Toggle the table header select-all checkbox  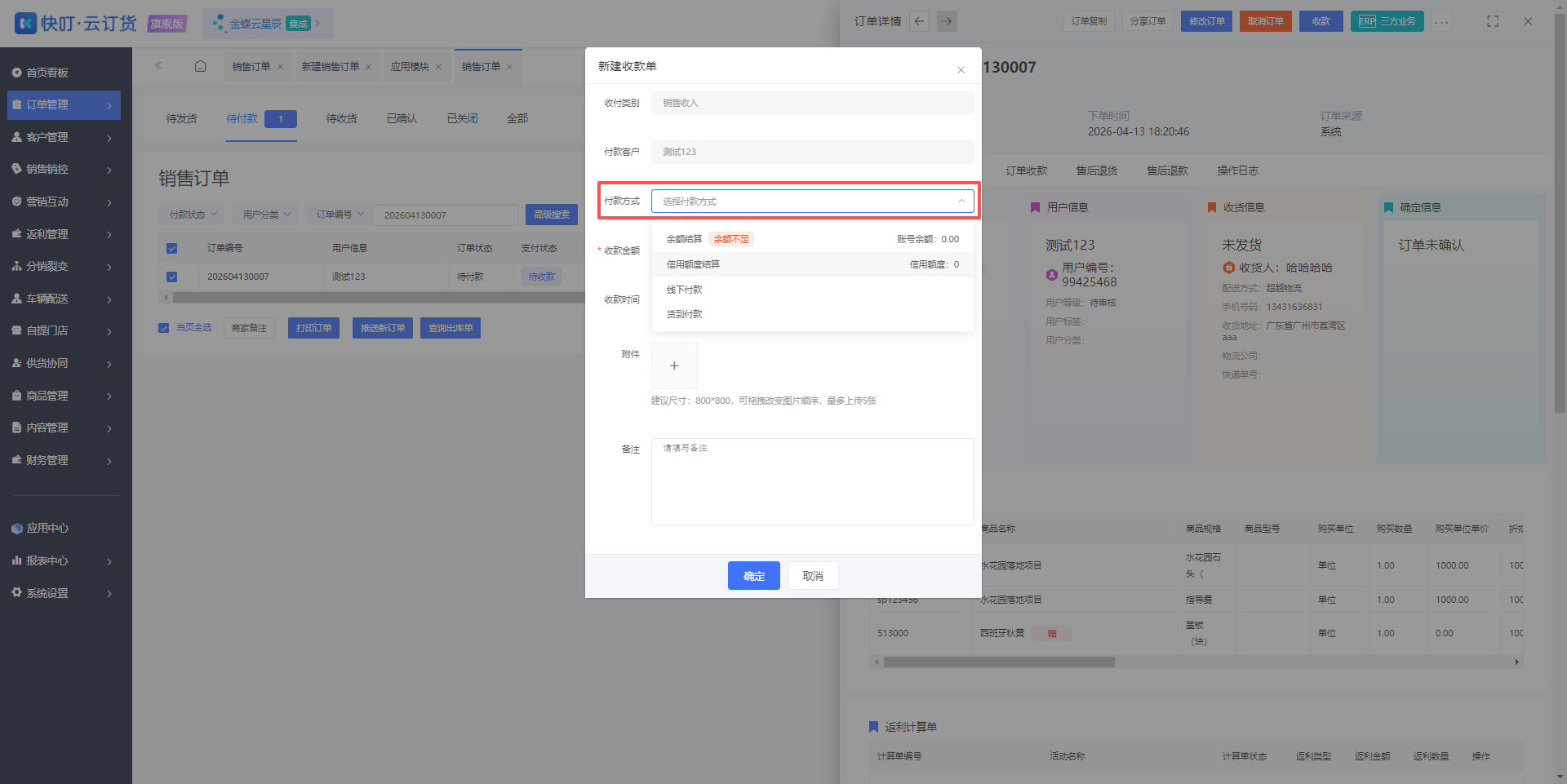[x=171, y=248]
